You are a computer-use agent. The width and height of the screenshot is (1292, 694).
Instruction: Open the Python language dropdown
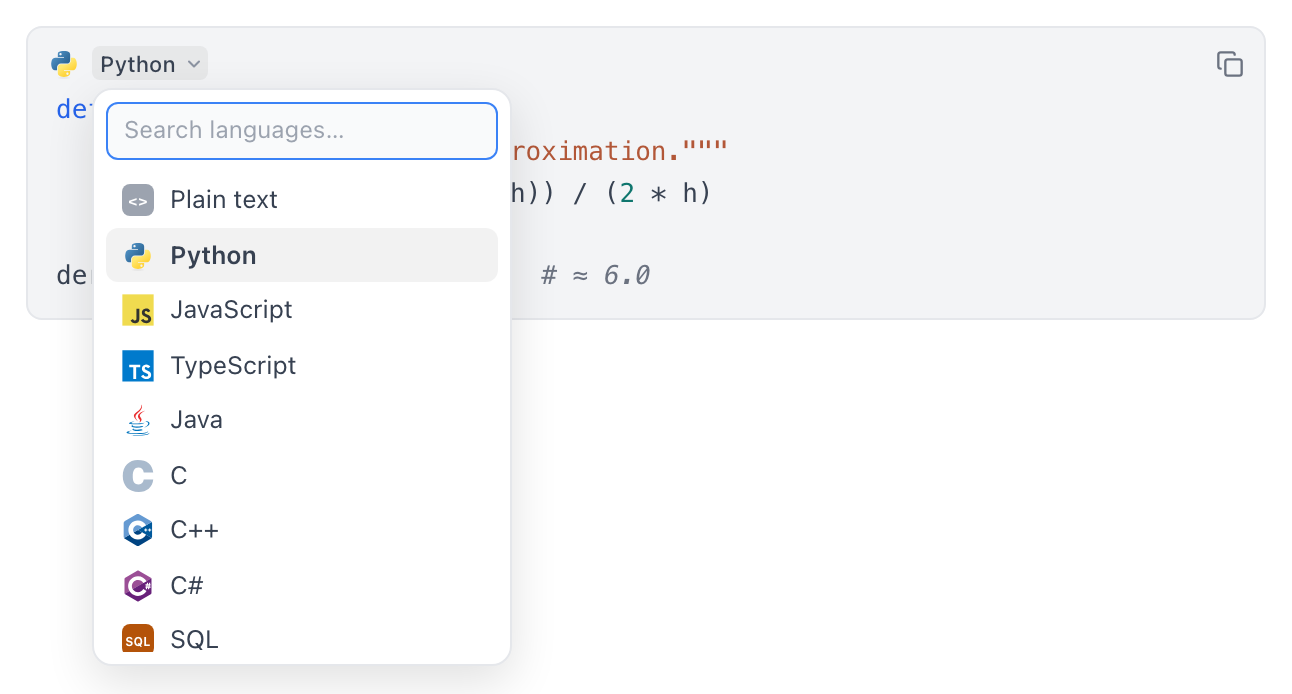pos(150,64)
